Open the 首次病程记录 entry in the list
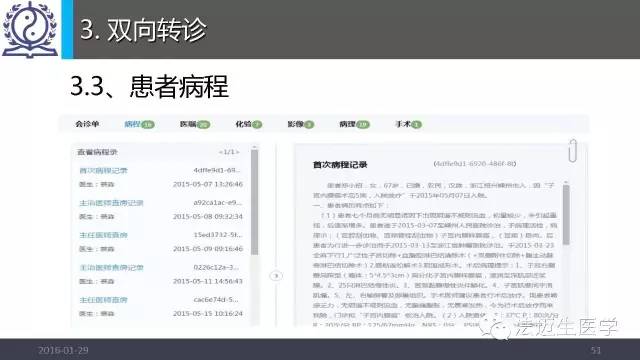 coord(103,171)
